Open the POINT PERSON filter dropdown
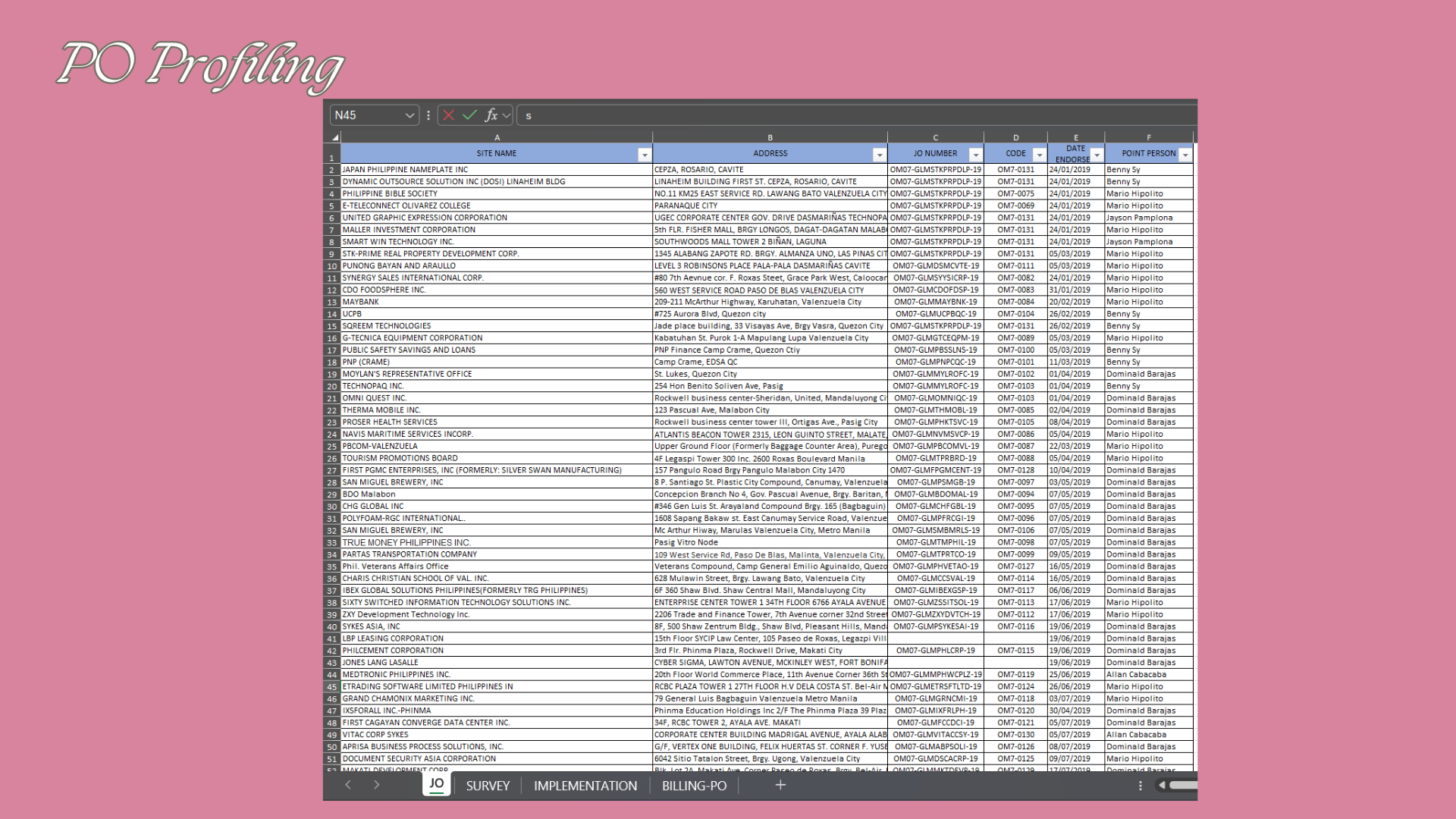 coord(1185,155)
